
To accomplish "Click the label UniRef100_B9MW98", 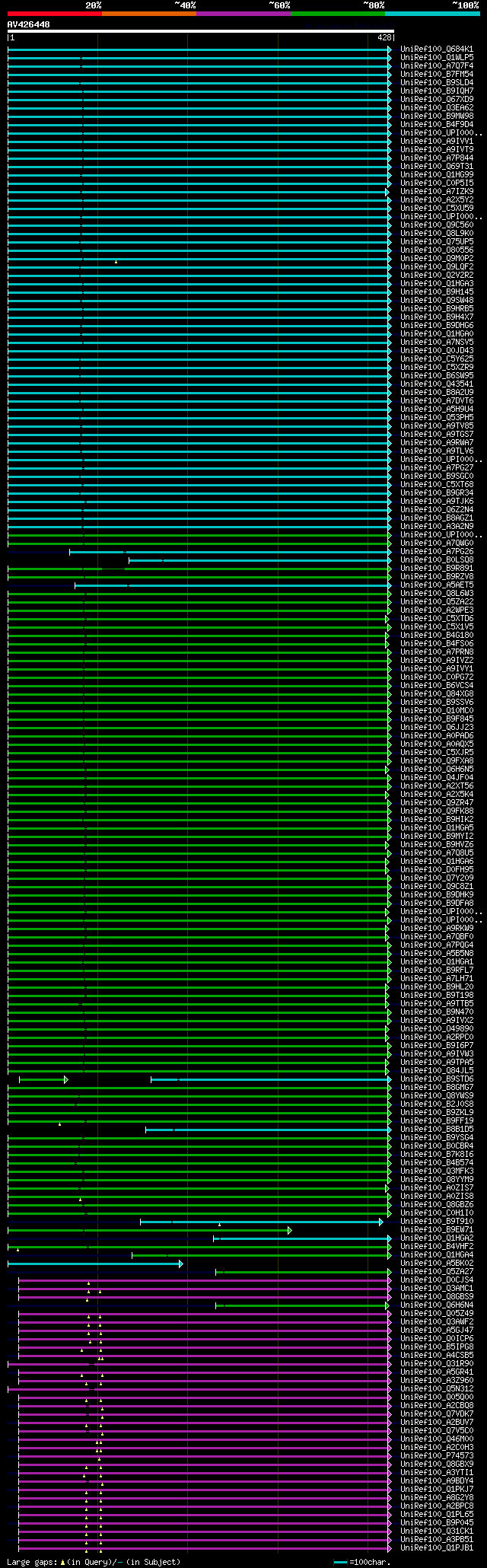I will point(437,116).
